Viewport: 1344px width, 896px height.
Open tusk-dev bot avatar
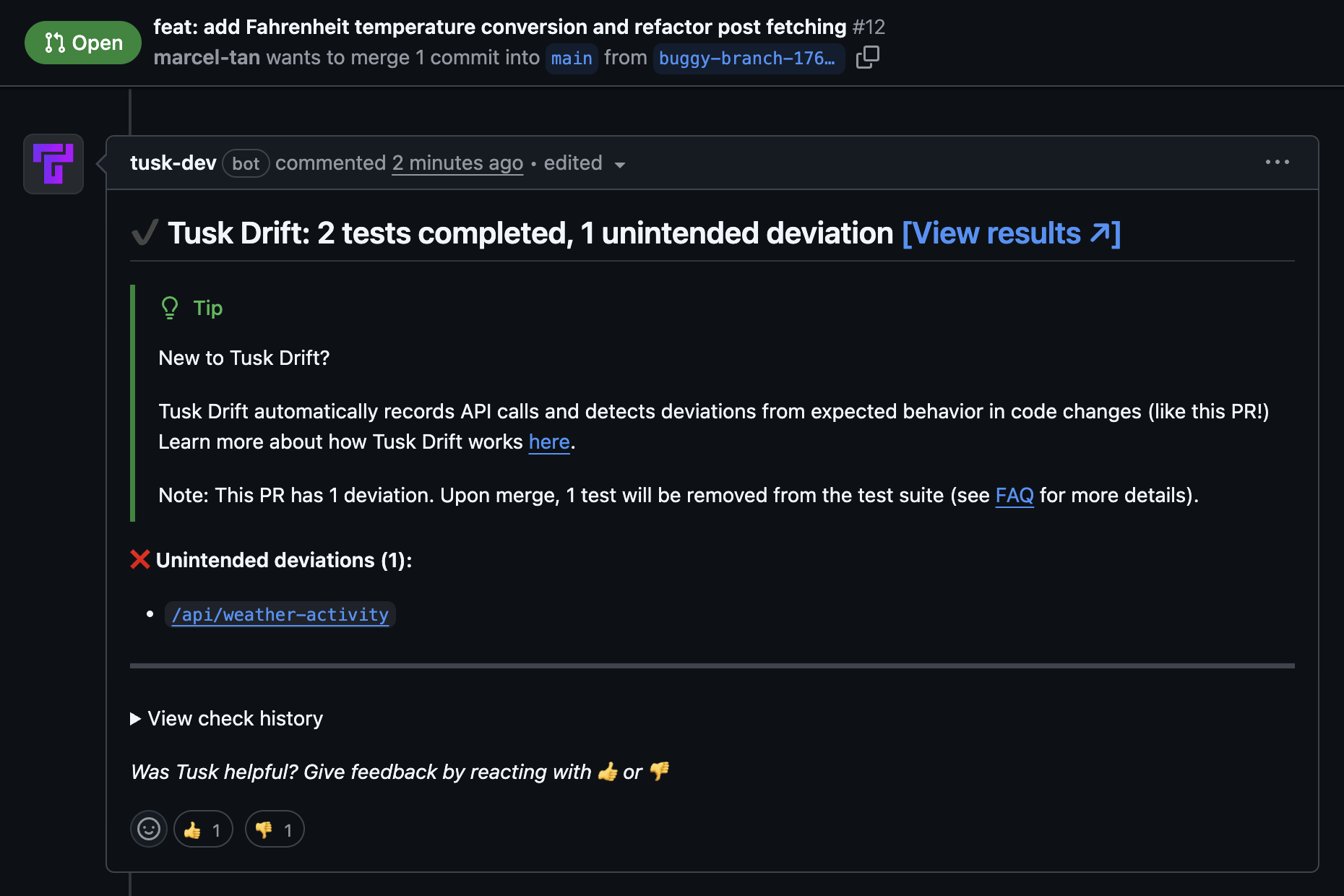53,163
